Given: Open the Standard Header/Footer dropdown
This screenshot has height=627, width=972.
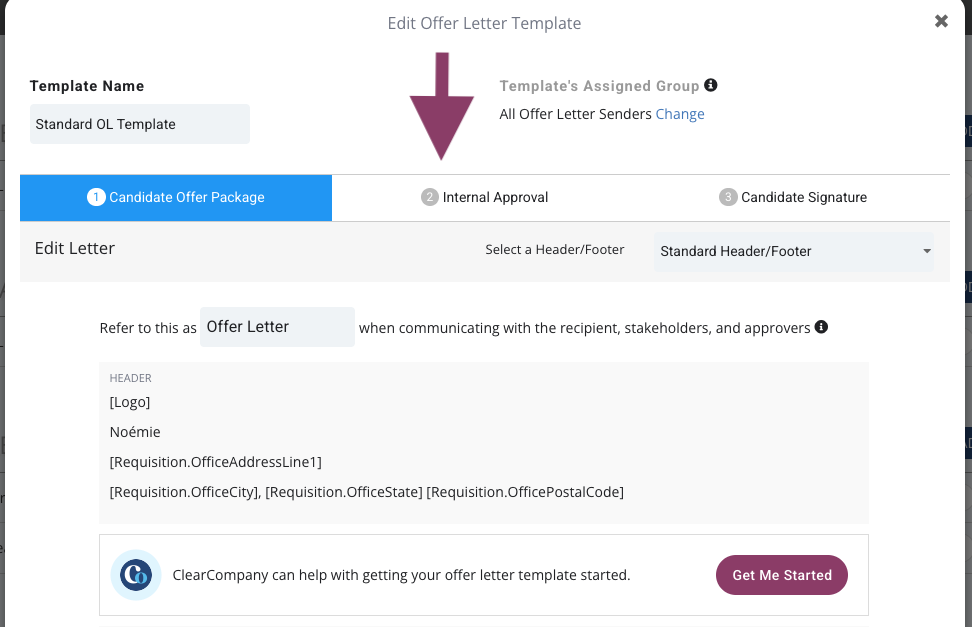Looking at the screenshot, I should (x=793, y=251).
